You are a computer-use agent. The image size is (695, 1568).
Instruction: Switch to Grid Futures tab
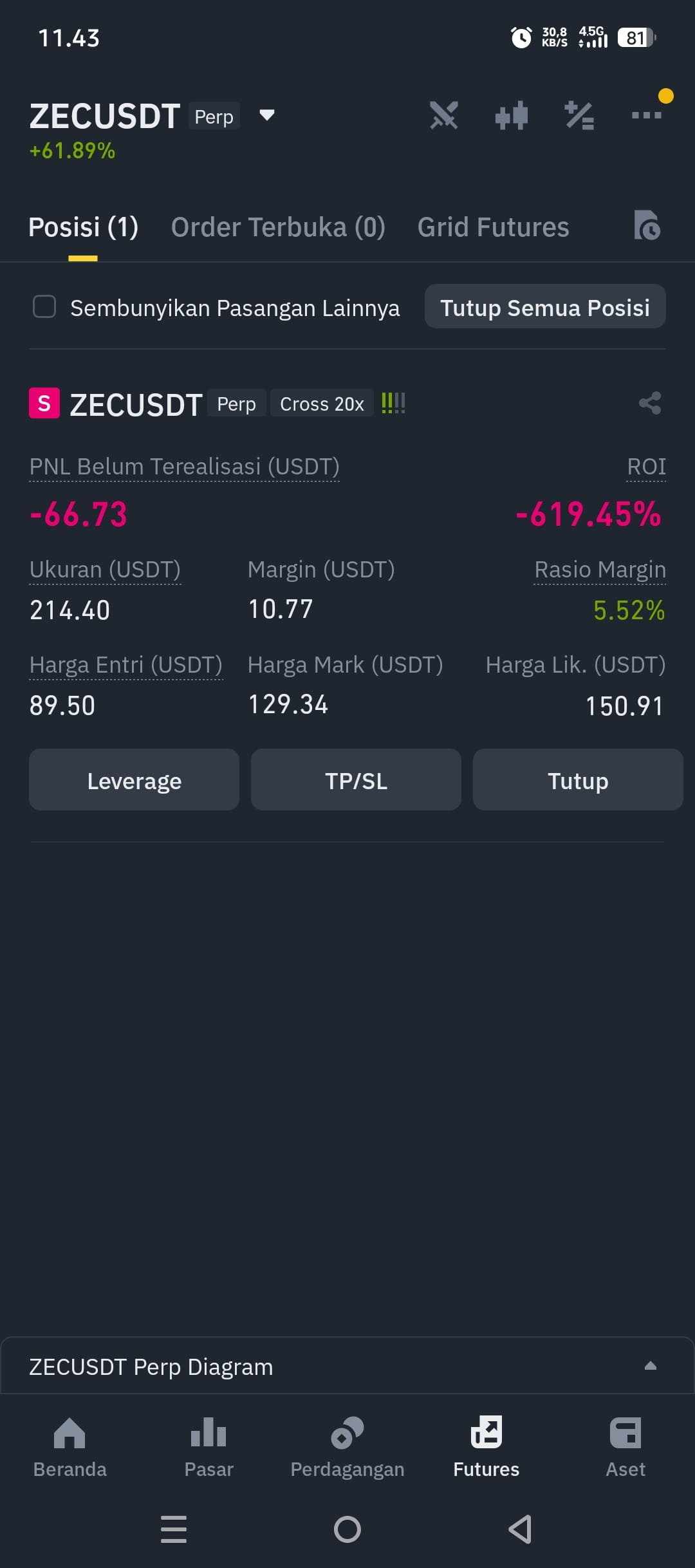tap(493, 227)
